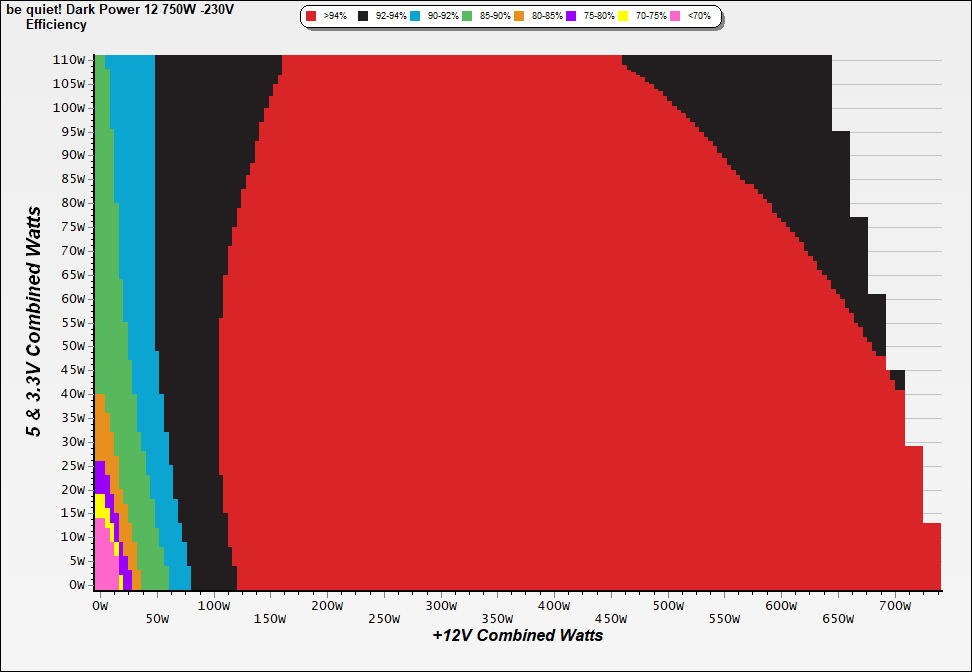Screen dimensions: 972x672
Task: Click the '0W' y-axis label
Action: (x=76, y=585)
